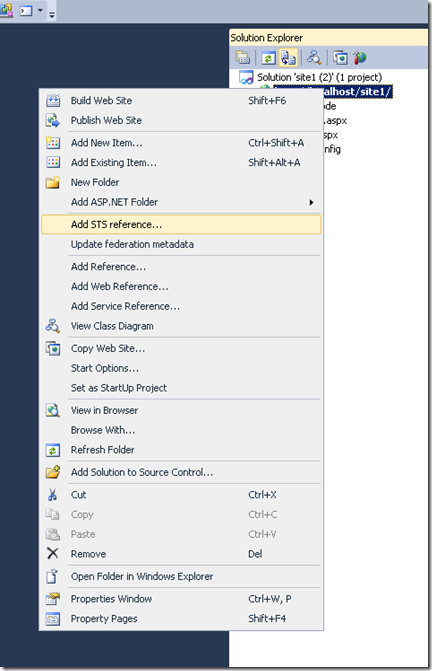Click the Build Web Site icon
The width and height of the screenshot is (432, 671).
point(53,101)
